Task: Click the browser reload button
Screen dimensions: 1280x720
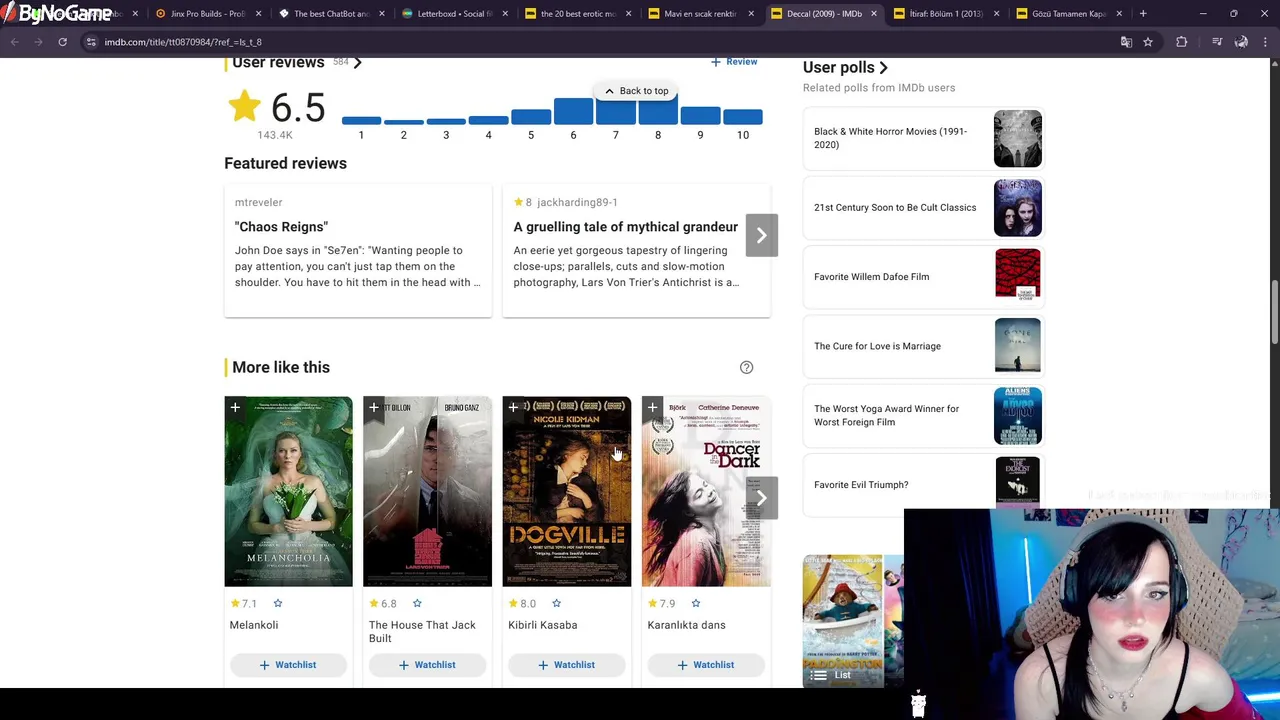Action: [x=62, y=42]
